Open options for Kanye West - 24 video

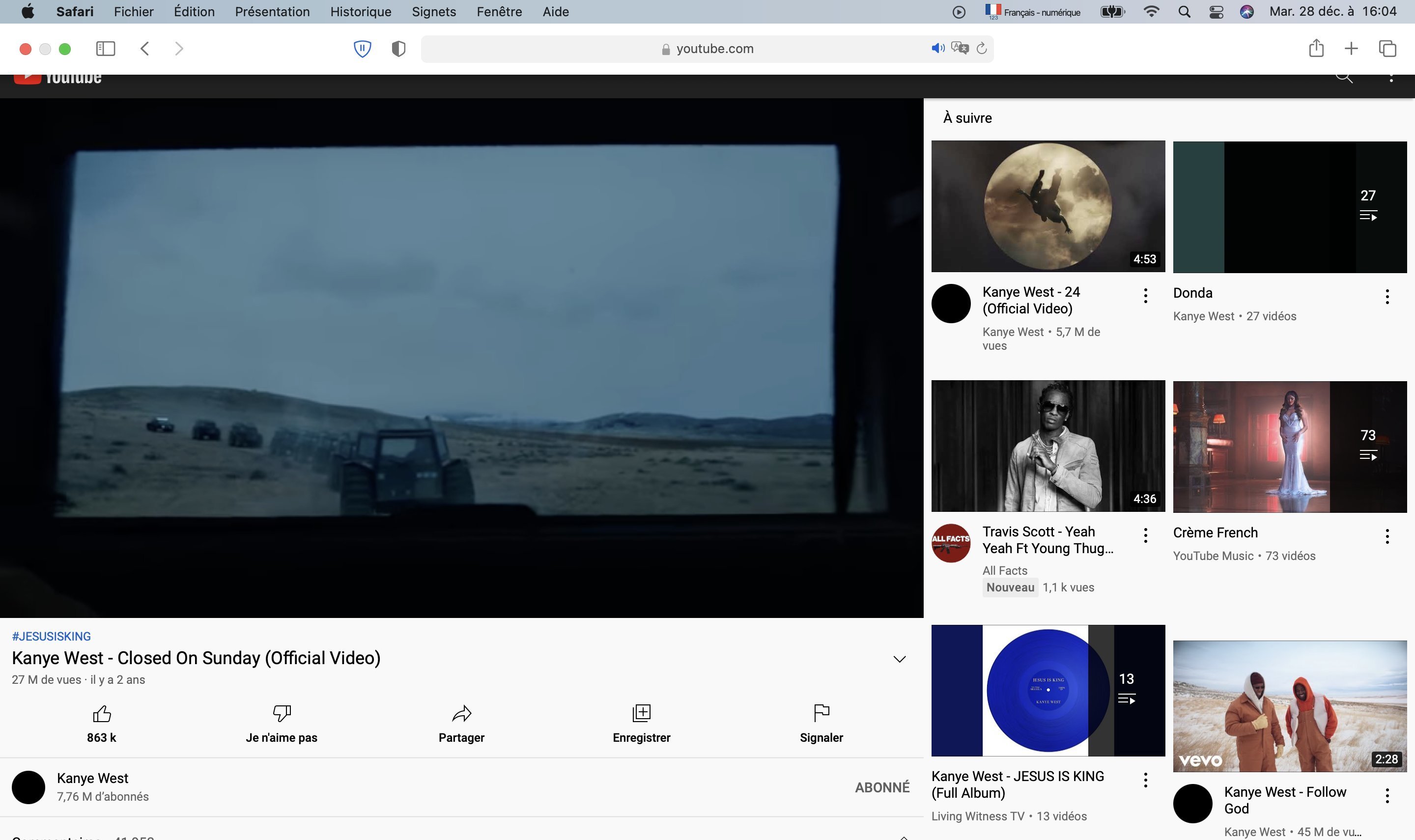pos(1146,295)
